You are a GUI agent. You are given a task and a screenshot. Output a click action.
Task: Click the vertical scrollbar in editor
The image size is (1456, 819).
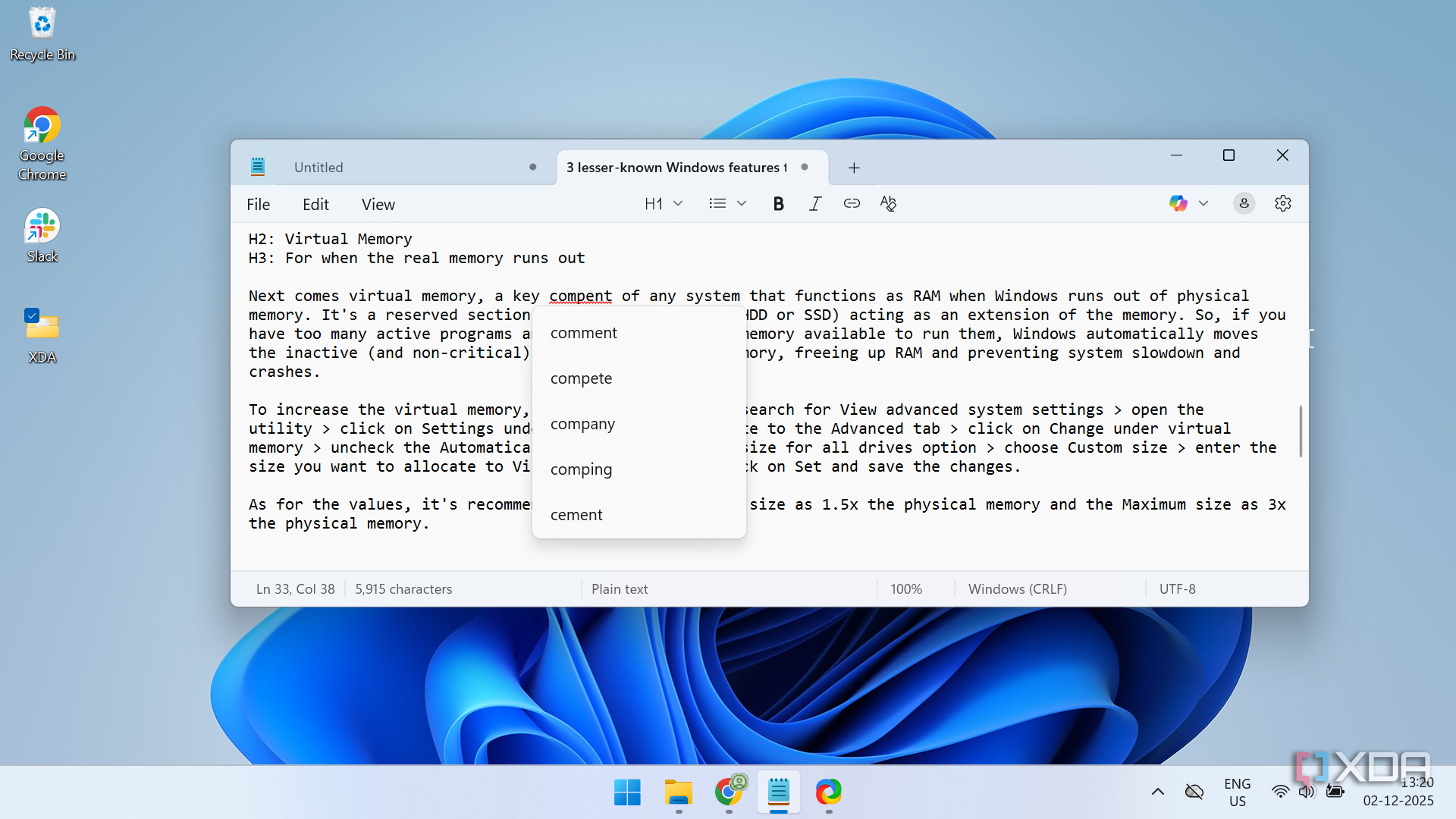click(x=1301, y=431)
